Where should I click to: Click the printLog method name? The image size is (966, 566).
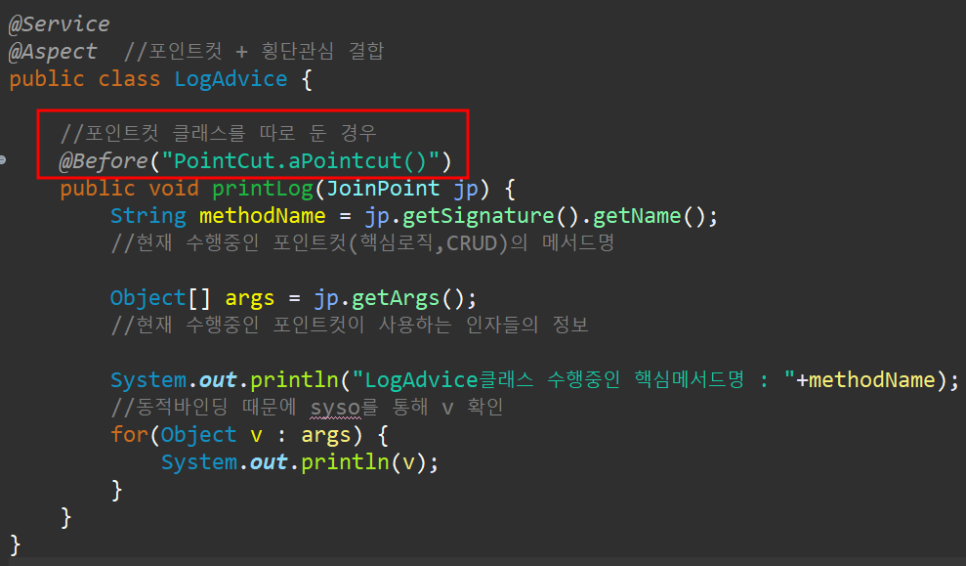[x=263, y=188]
